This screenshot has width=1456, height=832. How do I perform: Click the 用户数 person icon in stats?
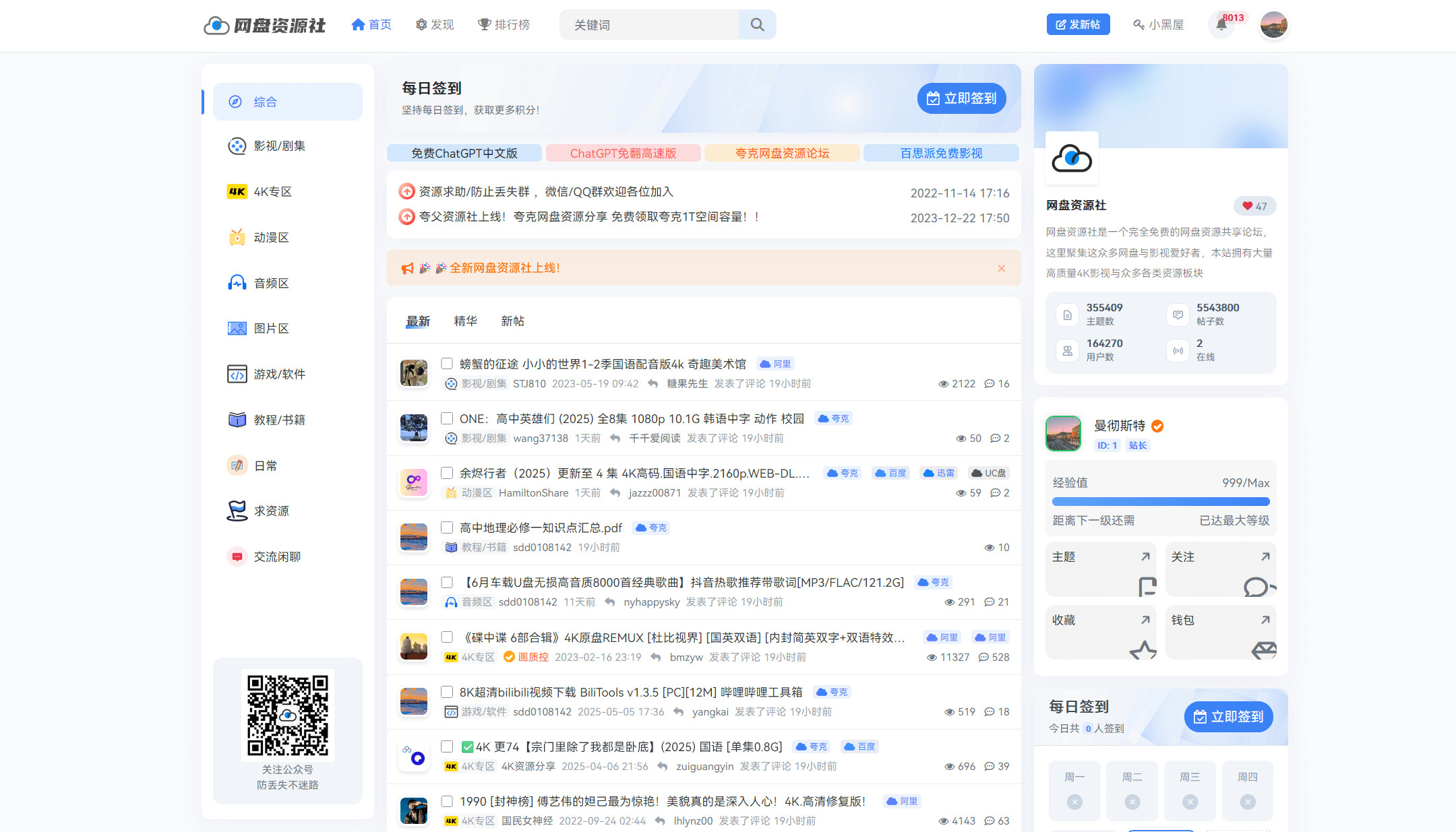[x=1067, y=350]
